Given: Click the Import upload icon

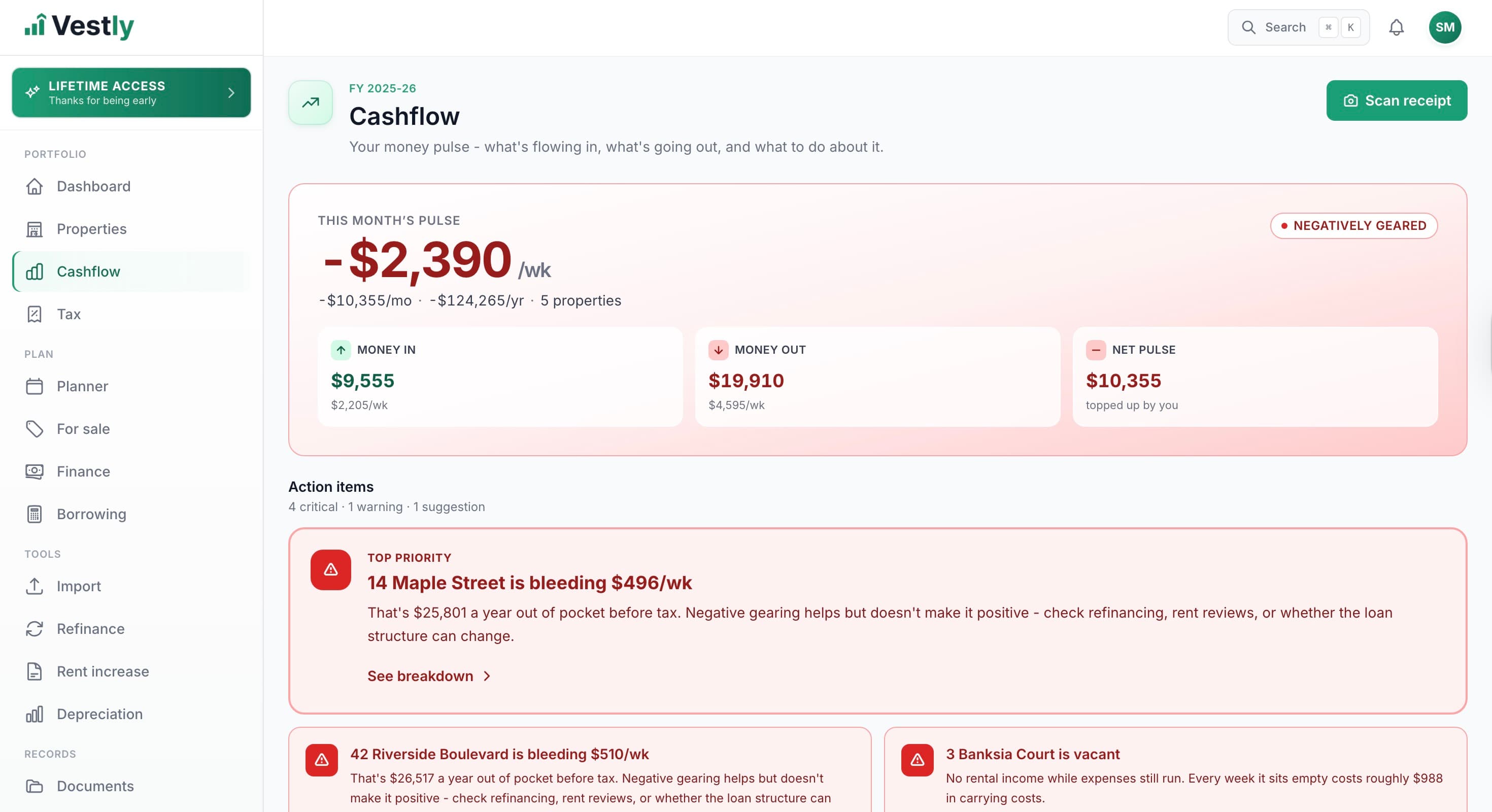Looking at the screenshot, I should [x=34, y=586].
